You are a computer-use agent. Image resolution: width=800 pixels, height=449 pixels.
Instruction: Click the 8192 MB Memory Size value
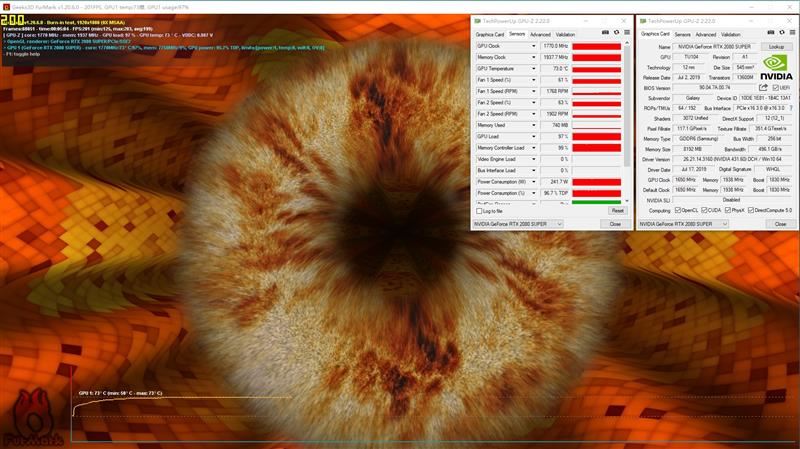click(692, 149)
